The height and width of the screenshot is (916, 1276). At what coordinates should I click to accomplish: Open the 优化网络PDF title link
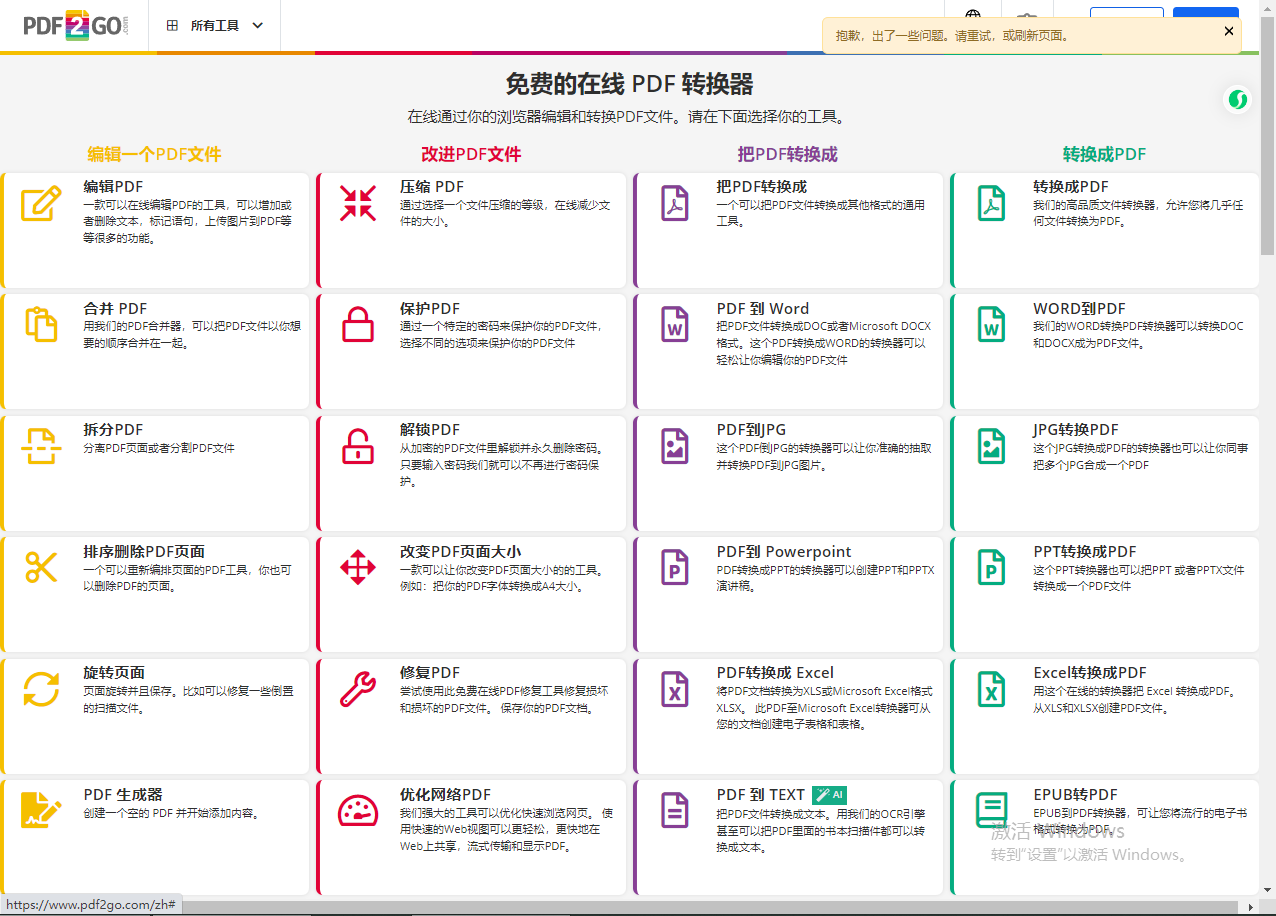point(446,795)
